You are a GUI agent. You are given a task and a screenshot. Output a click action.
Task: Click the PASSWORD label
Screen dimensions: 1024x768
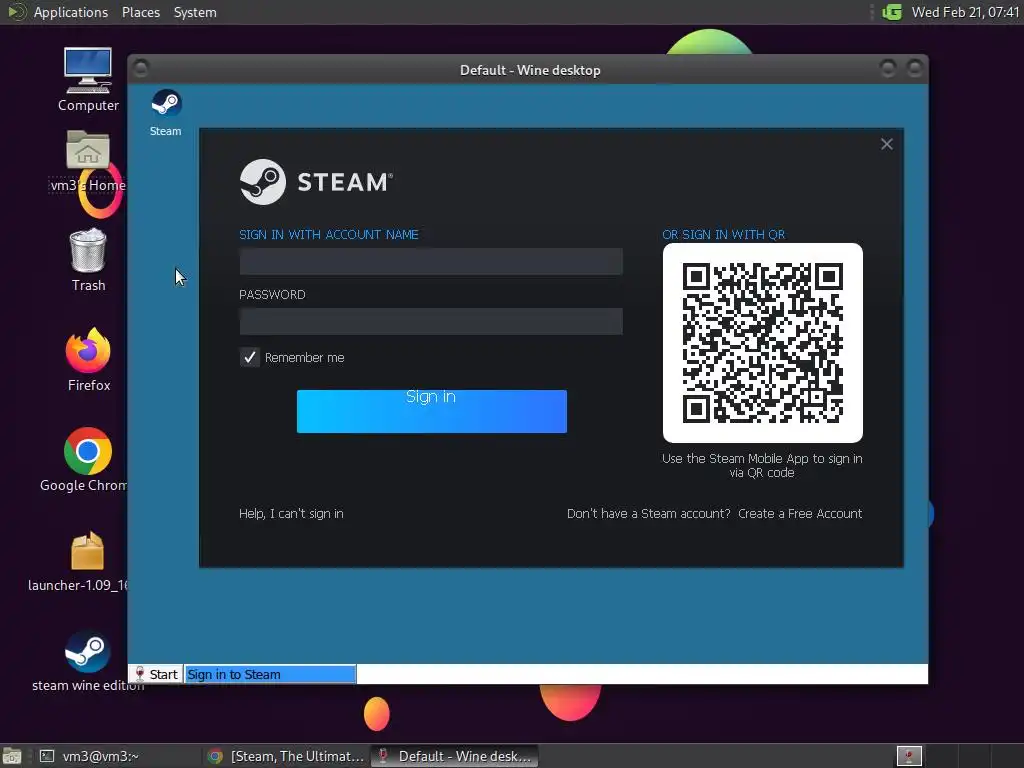[272, 295]
